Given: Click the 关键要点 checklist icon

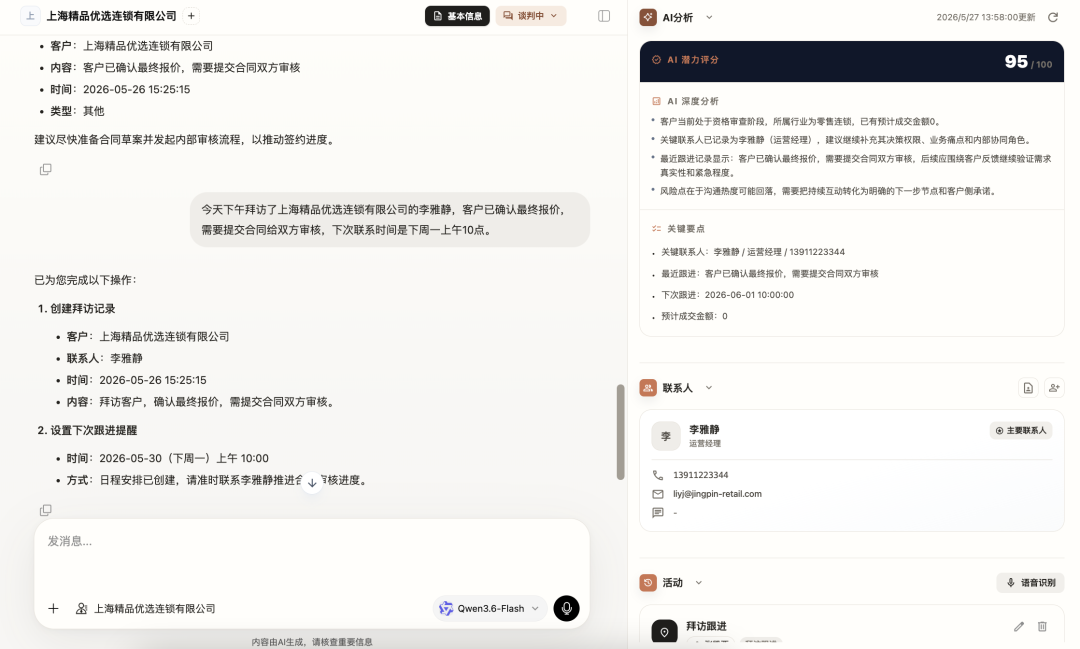Looking at the screenshot, I should click(656, 229).
